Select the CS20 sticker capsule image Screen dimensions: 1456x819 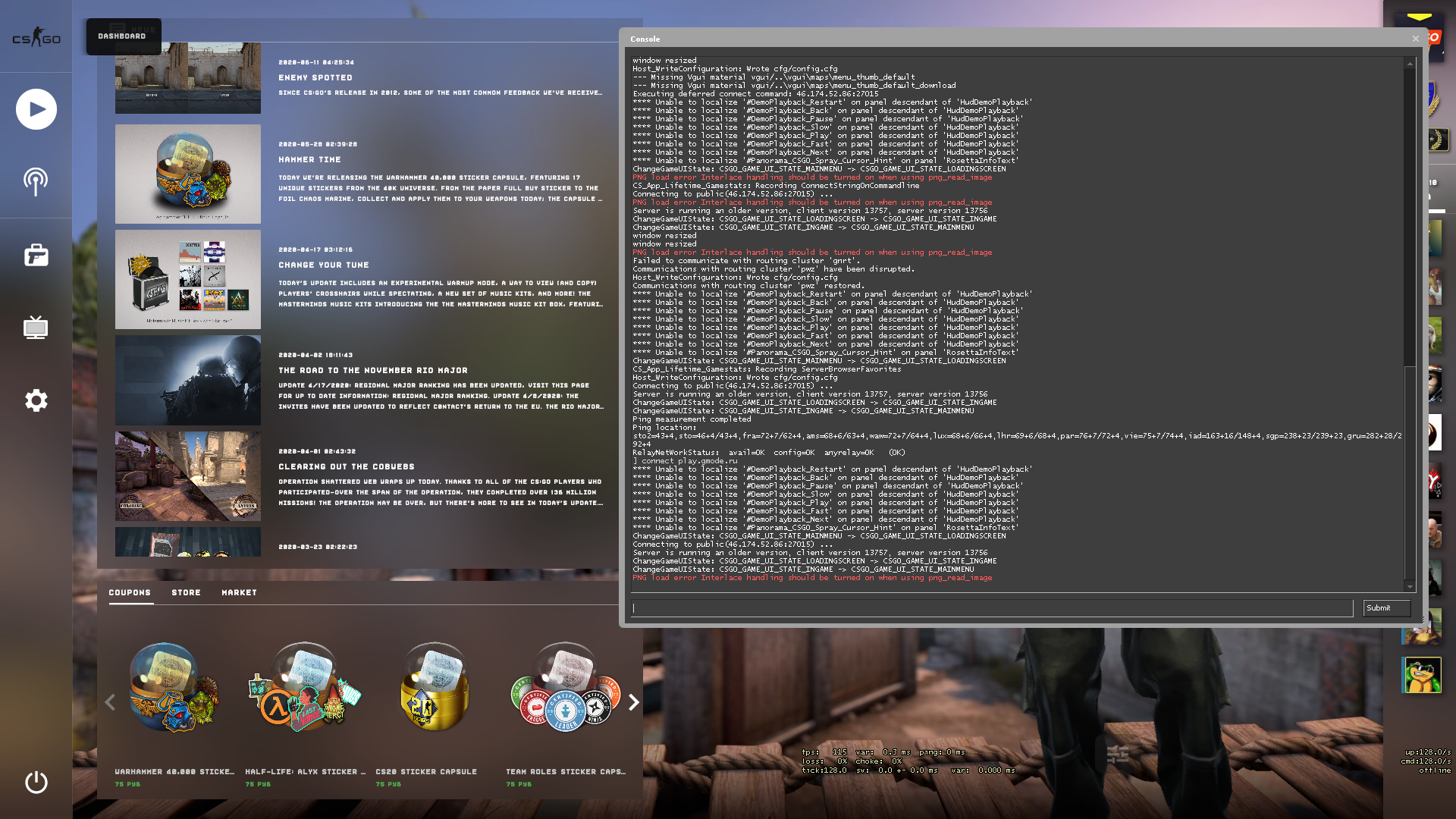tap(435, 689)
